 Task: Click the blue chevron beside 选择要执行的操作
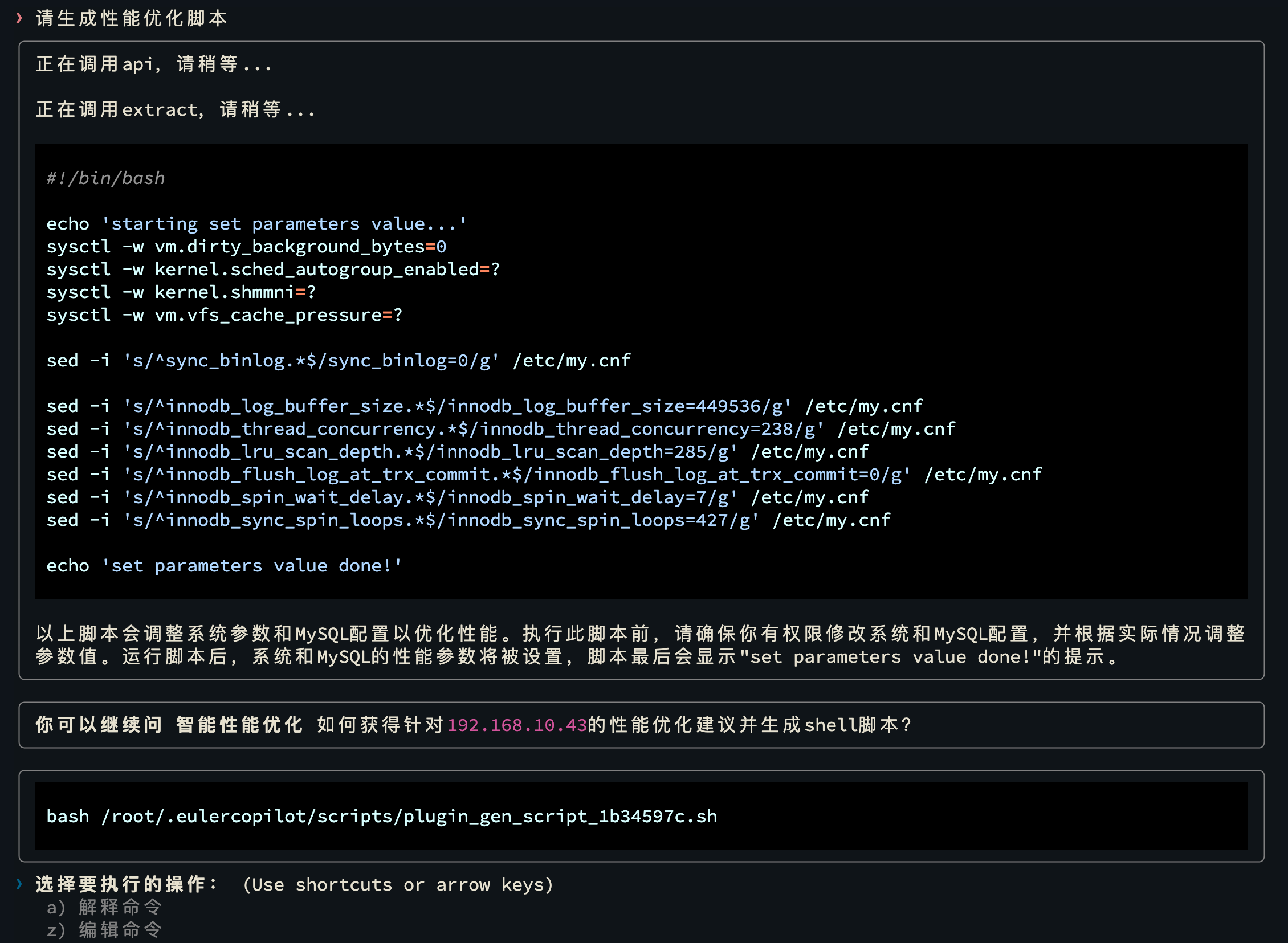tap(19, 884)
